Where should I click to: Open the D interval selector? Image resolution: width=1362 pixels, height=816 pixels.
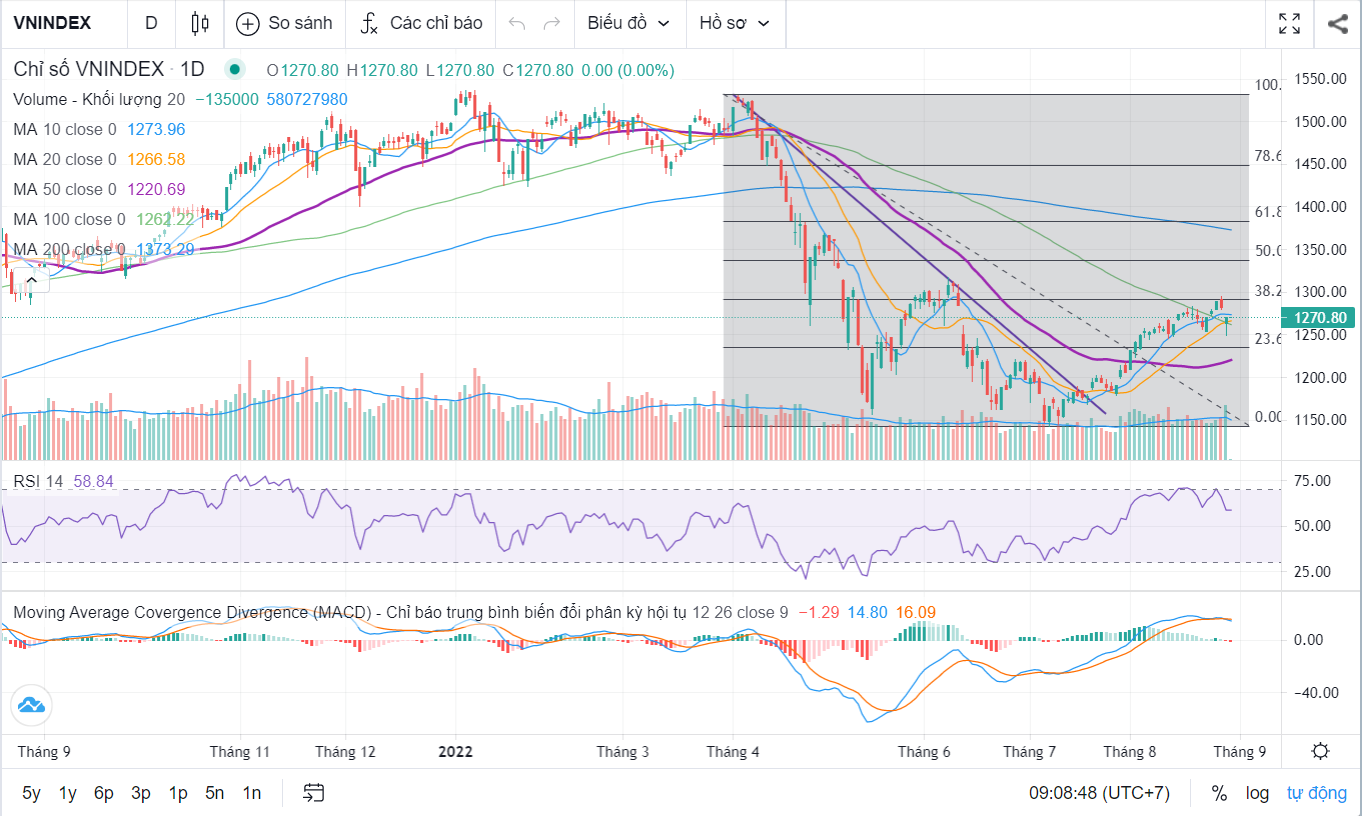point(151,23)
